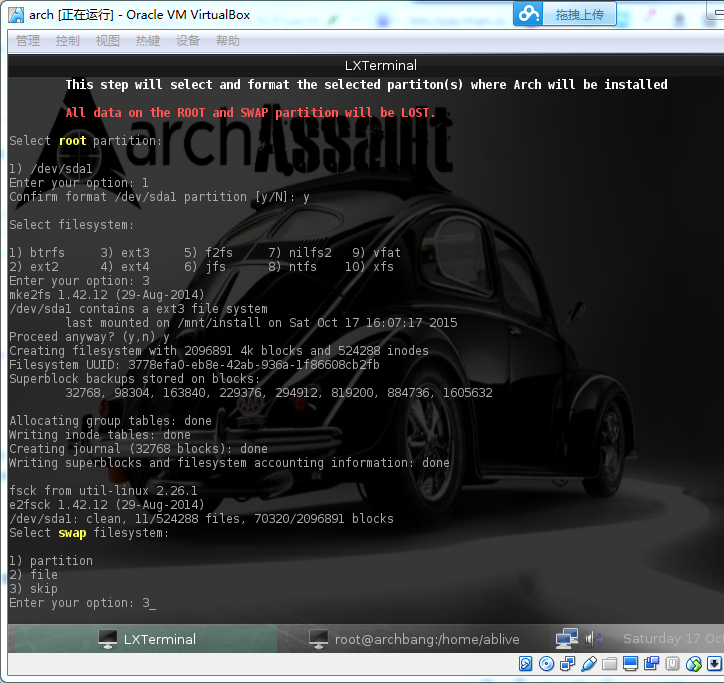This screenshot has height=683, width=724.
Task: Click the '1) /dev/sda1' partition line
Action: tap(51, 169)
